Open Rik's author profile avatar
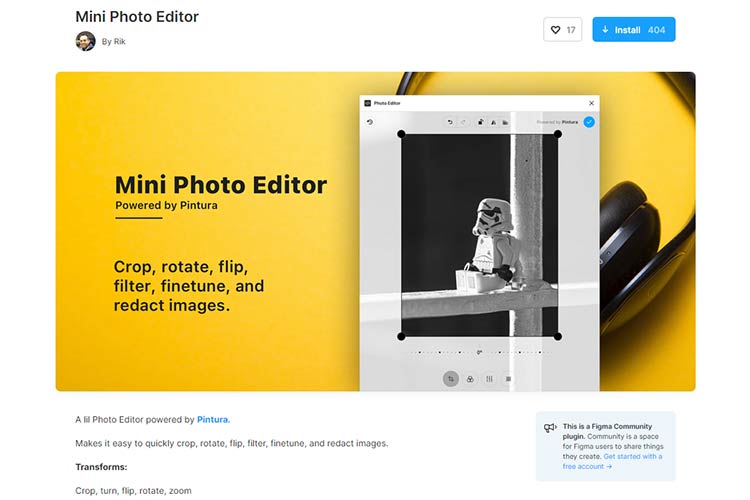The width and height of the screenshot is (750, 500). pos(85,41)
